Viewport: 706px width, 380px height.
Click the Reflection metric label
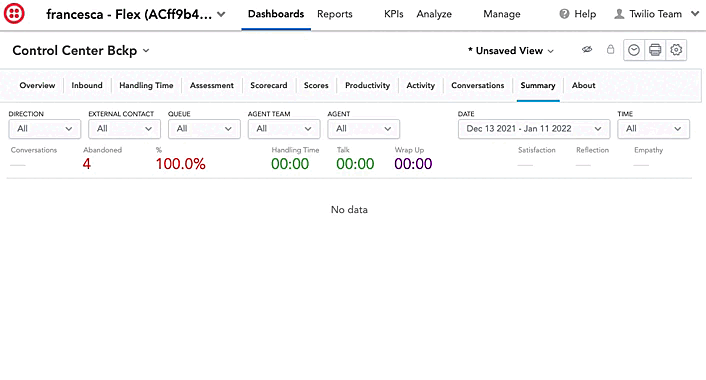pyautogui.click(x=593, y=150)
